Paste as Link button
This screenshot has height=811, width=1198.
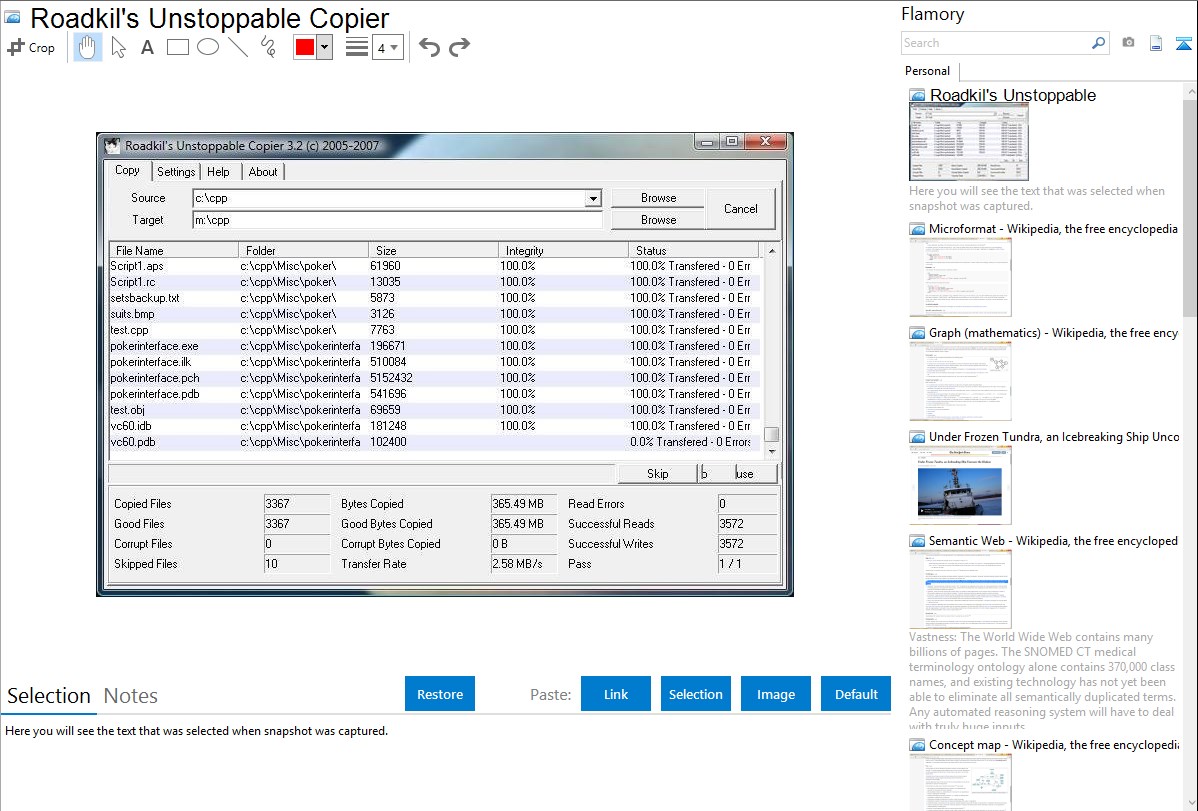616,694
